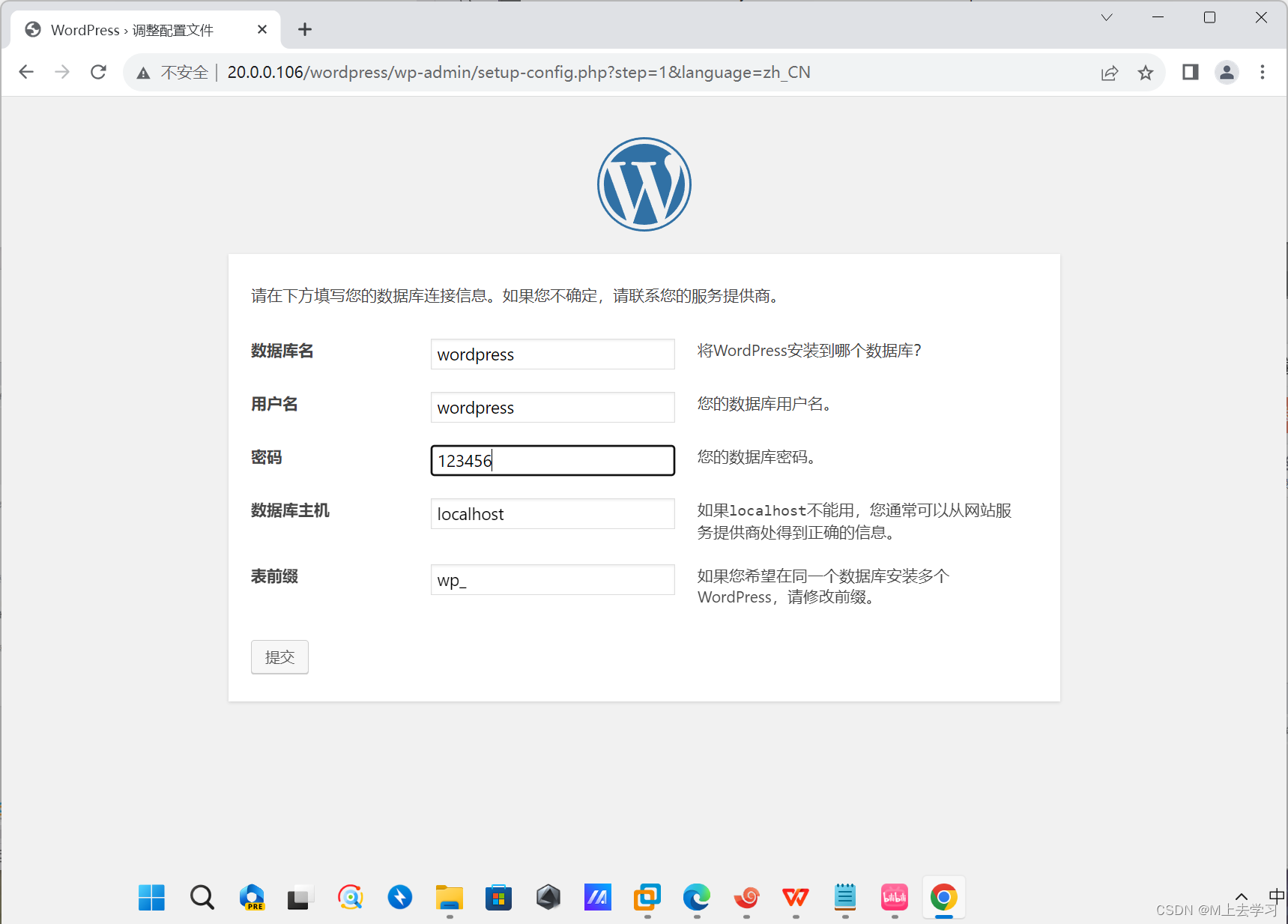The height and width of the screenshot is (924, 1288).
Task: Open Windows taskbar search
Action: click(x=202, y=897)
